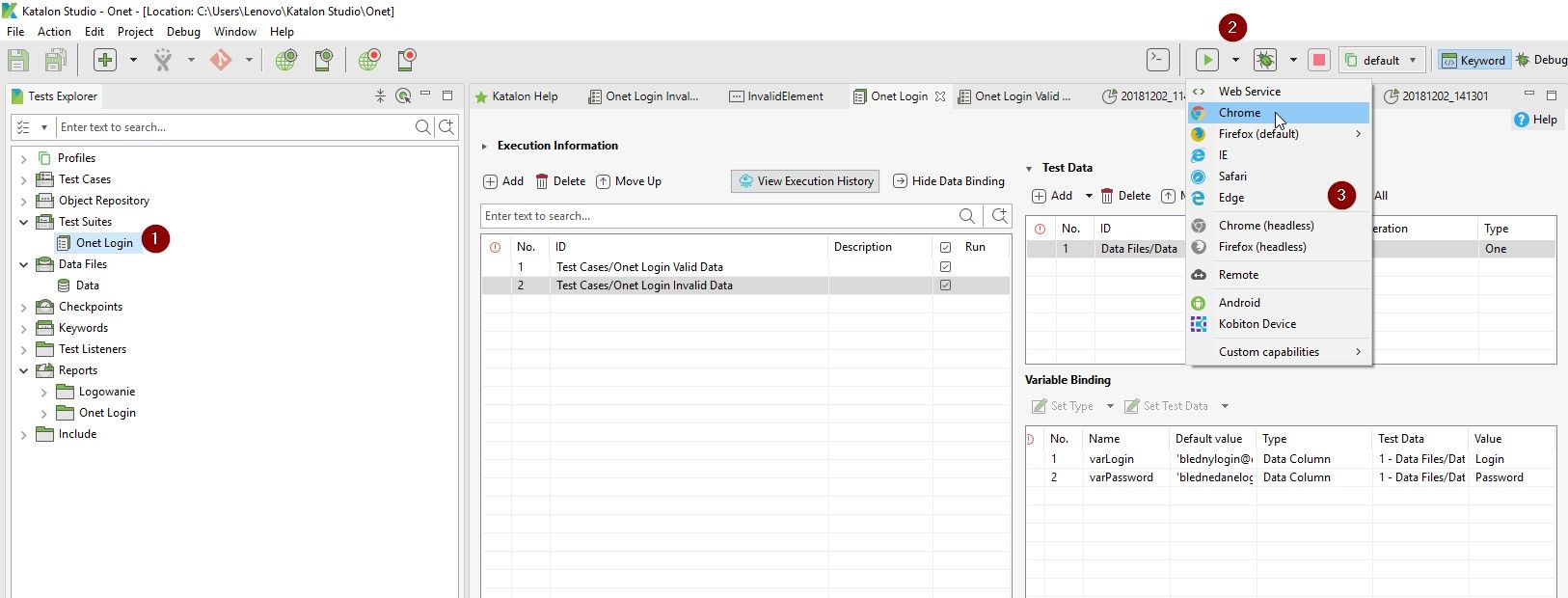Click the Tests Explorer search field
The width and height of the screenshot is (1568, 598).
point(231,127)
